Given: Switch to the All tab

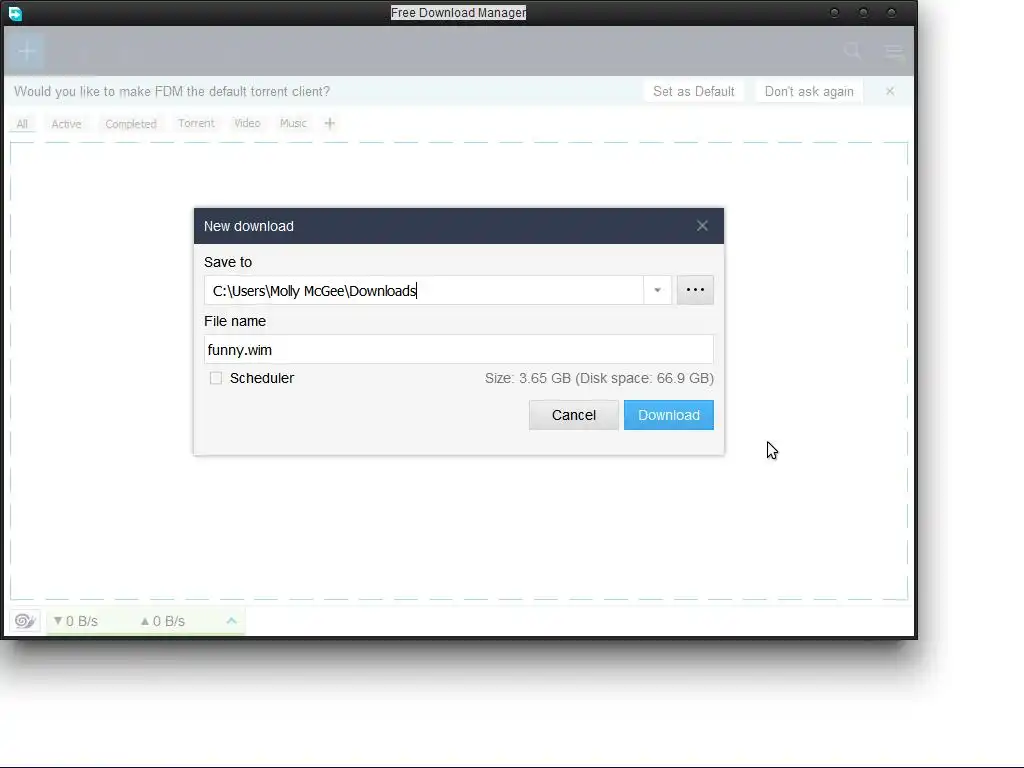Looking at the screenshot, I should point(22,124).
